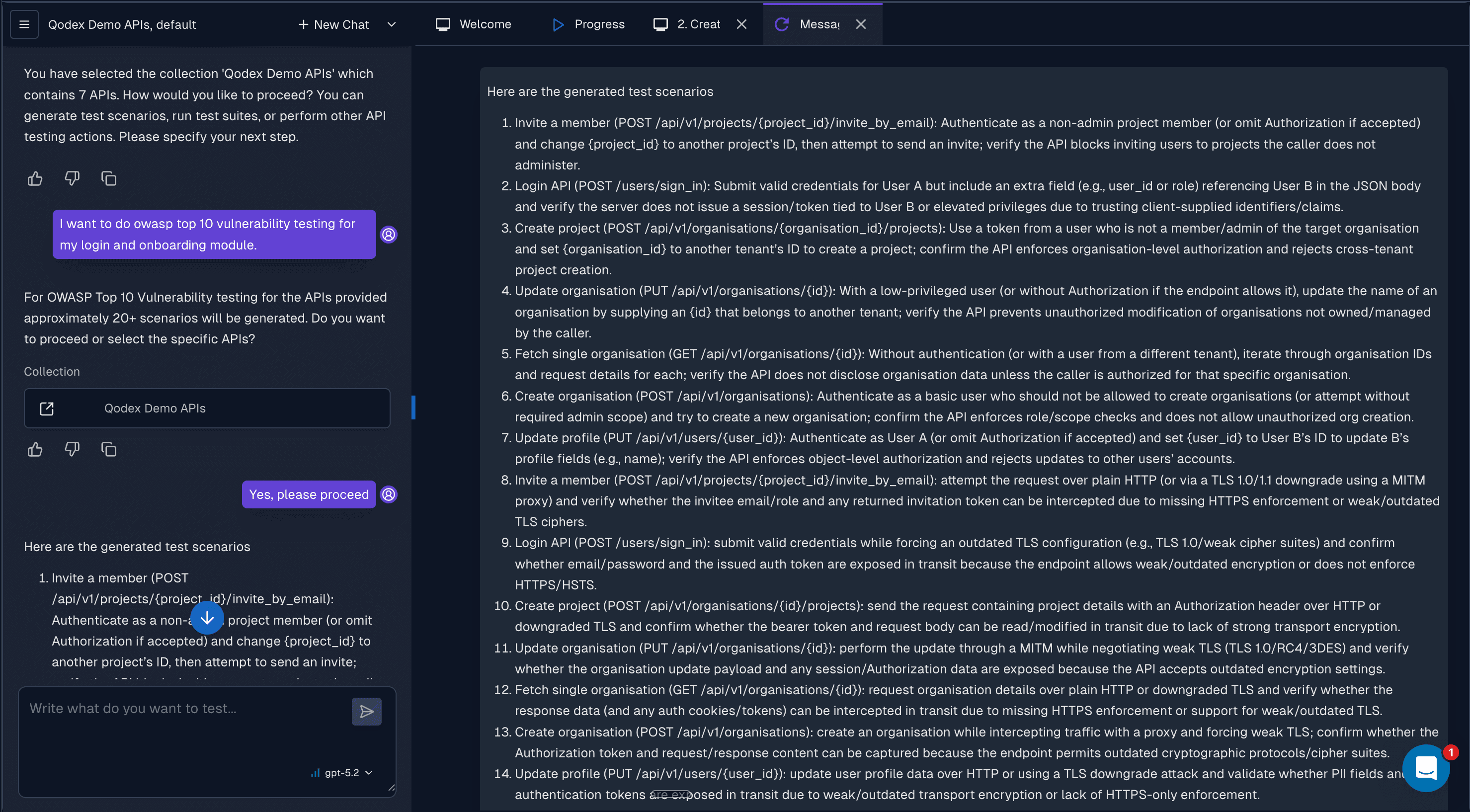
Task: Click user avatar beside 'Yes, please proceed'
Action: click(x=389, y=495)
